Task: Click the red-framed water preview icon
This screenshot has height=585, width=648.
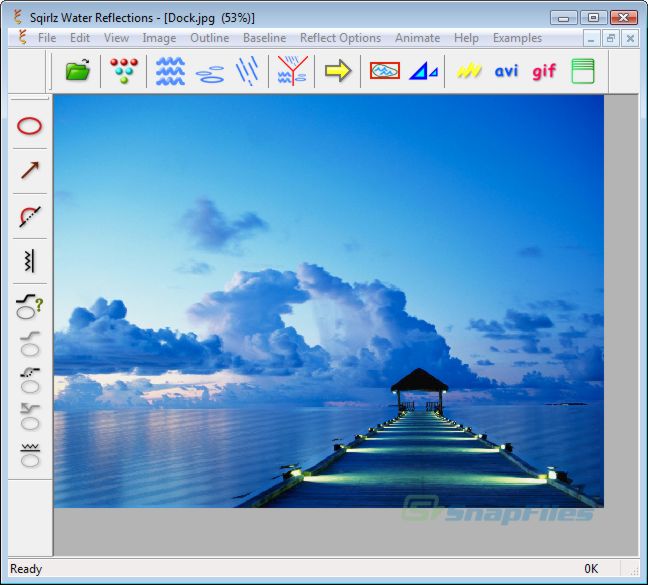Action: tap(385, 71)
